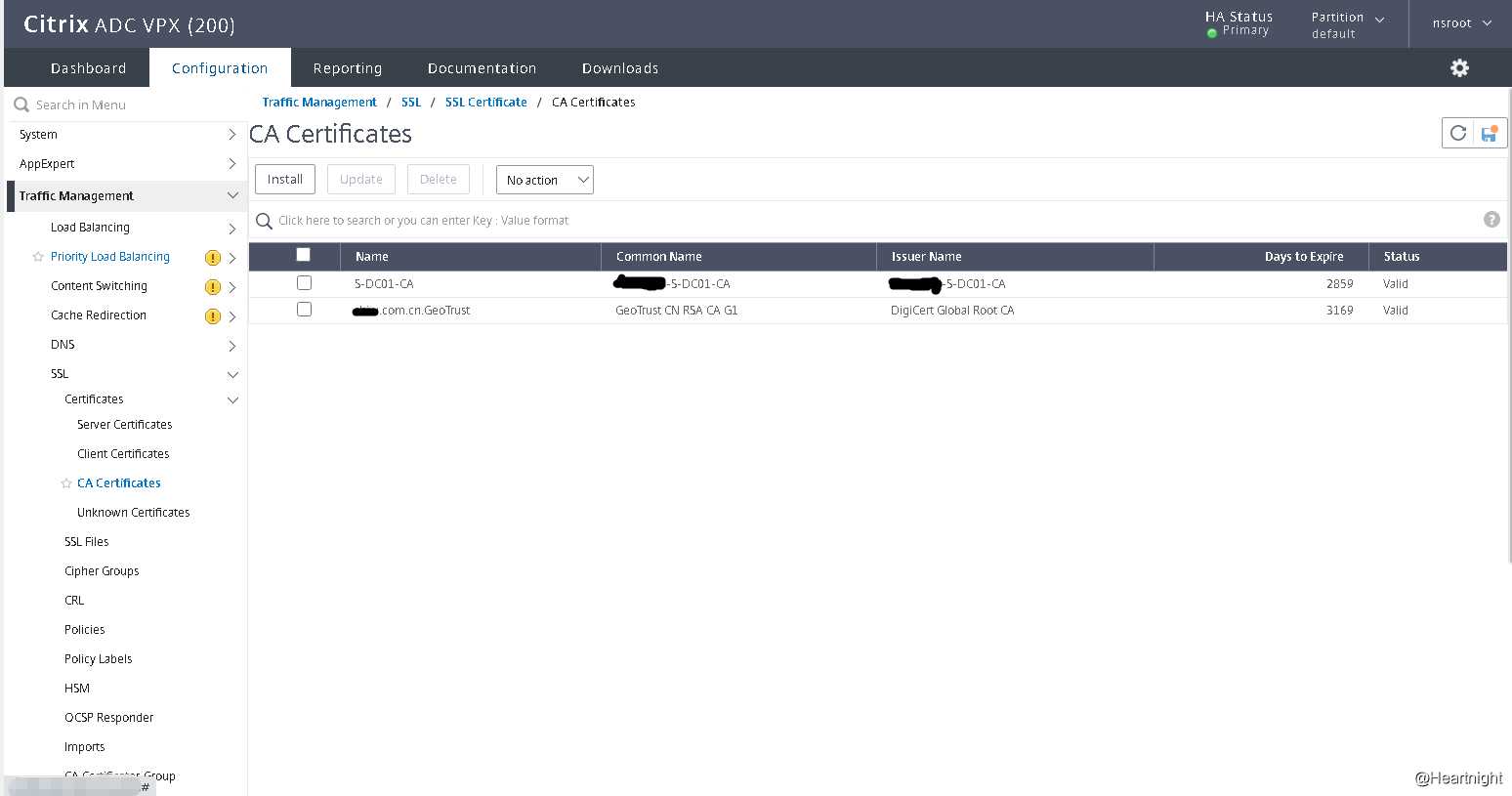Open Policies in the sidebar
Viewport: 1512px width, 796px height.
pyautogui.click(x=85, y=630)
